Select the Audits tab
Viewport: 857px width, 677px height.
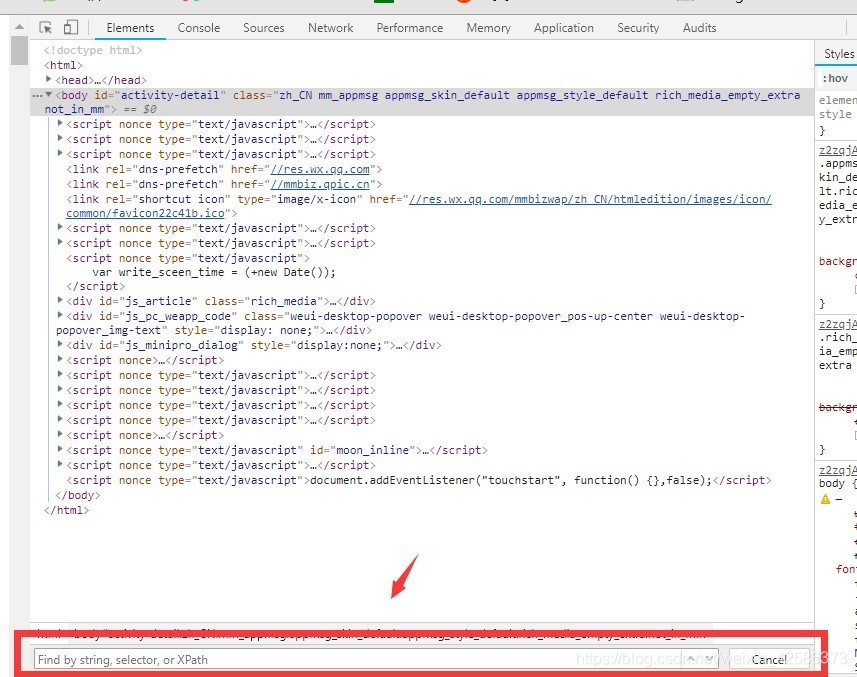click(x=699, y=28)
